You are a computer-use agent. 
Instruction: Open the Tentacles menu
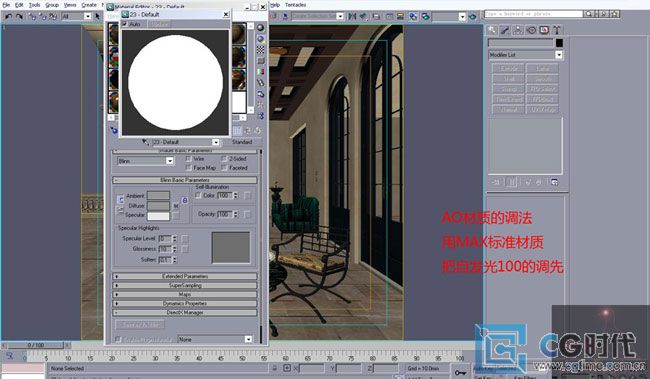tap(296, 5)
